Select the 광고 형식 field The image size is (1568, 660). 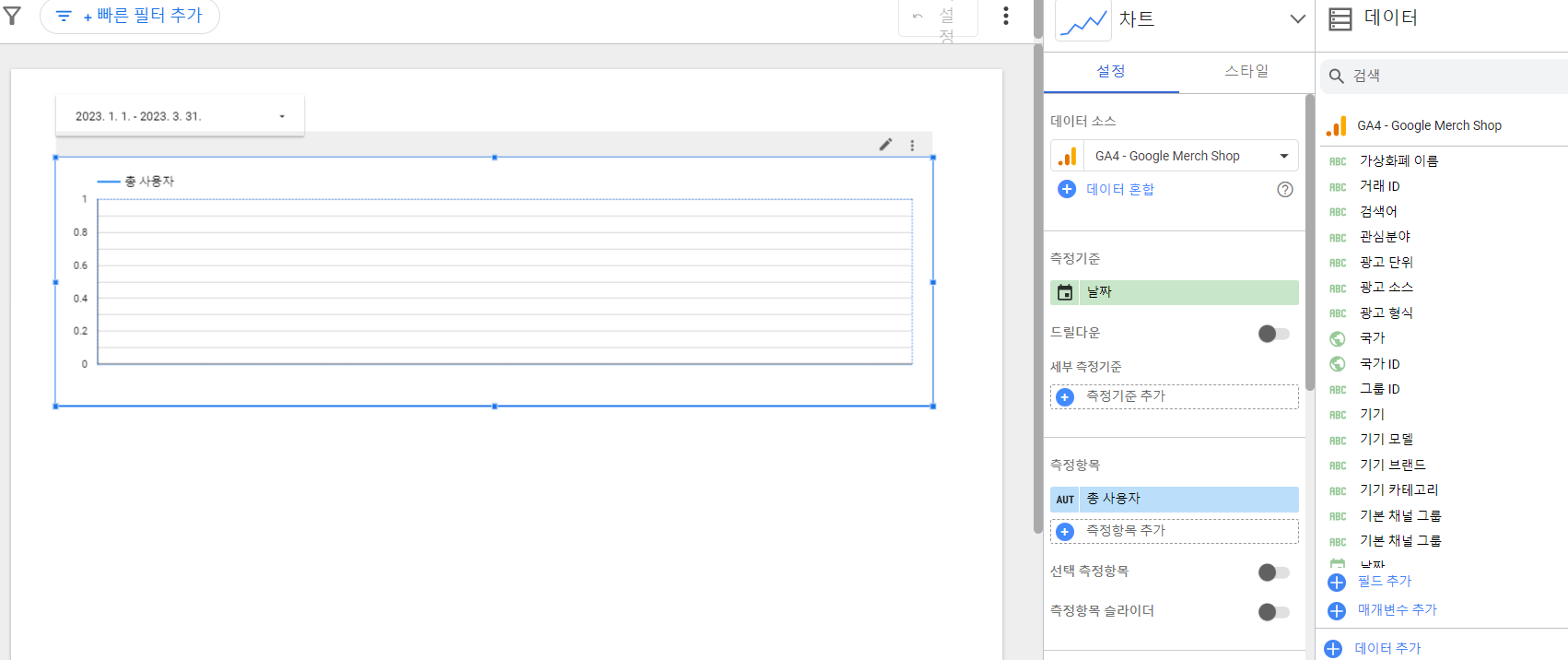[x=1387, y=312]
